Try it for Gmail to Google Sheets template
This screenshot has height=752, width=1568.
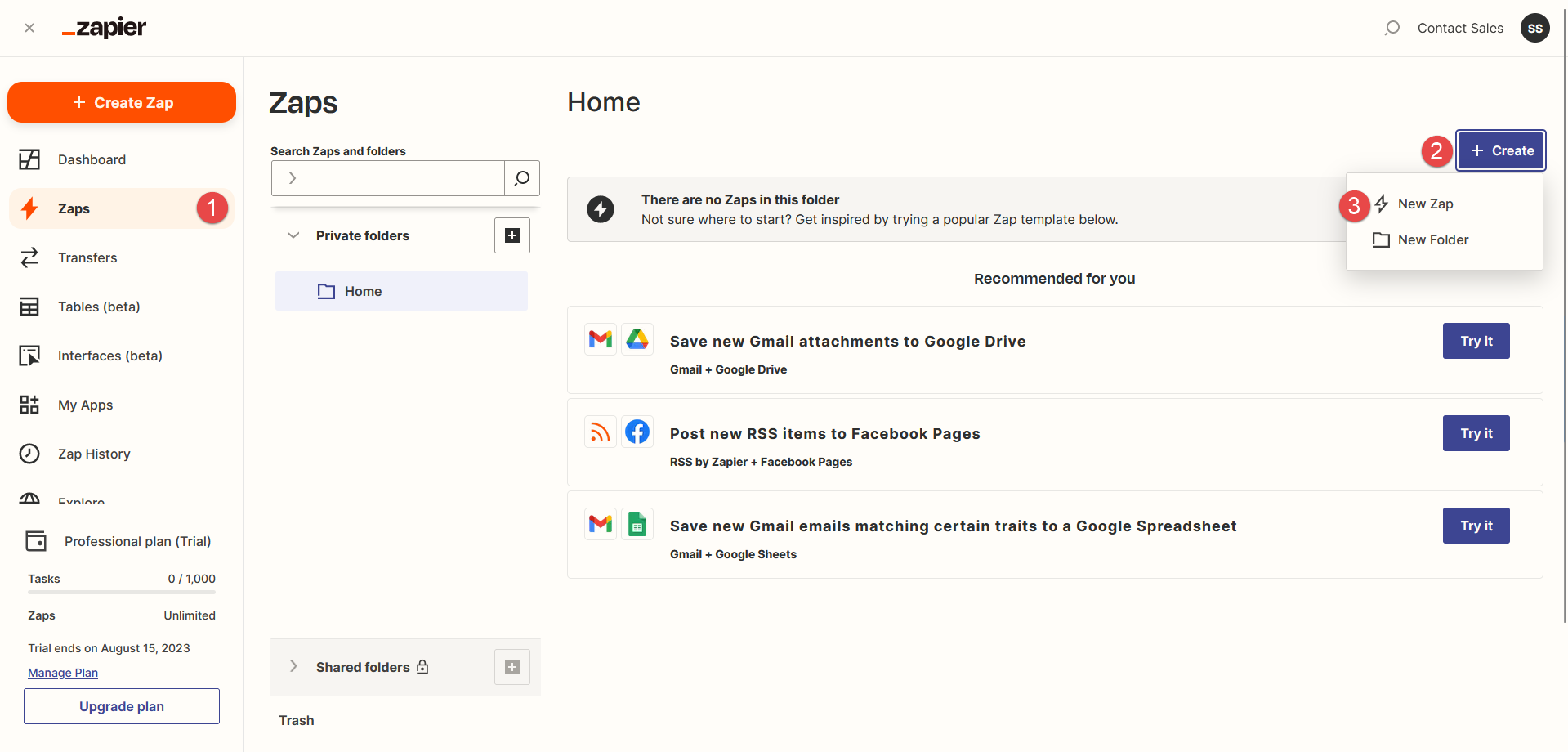click(x=1476, y=526)
